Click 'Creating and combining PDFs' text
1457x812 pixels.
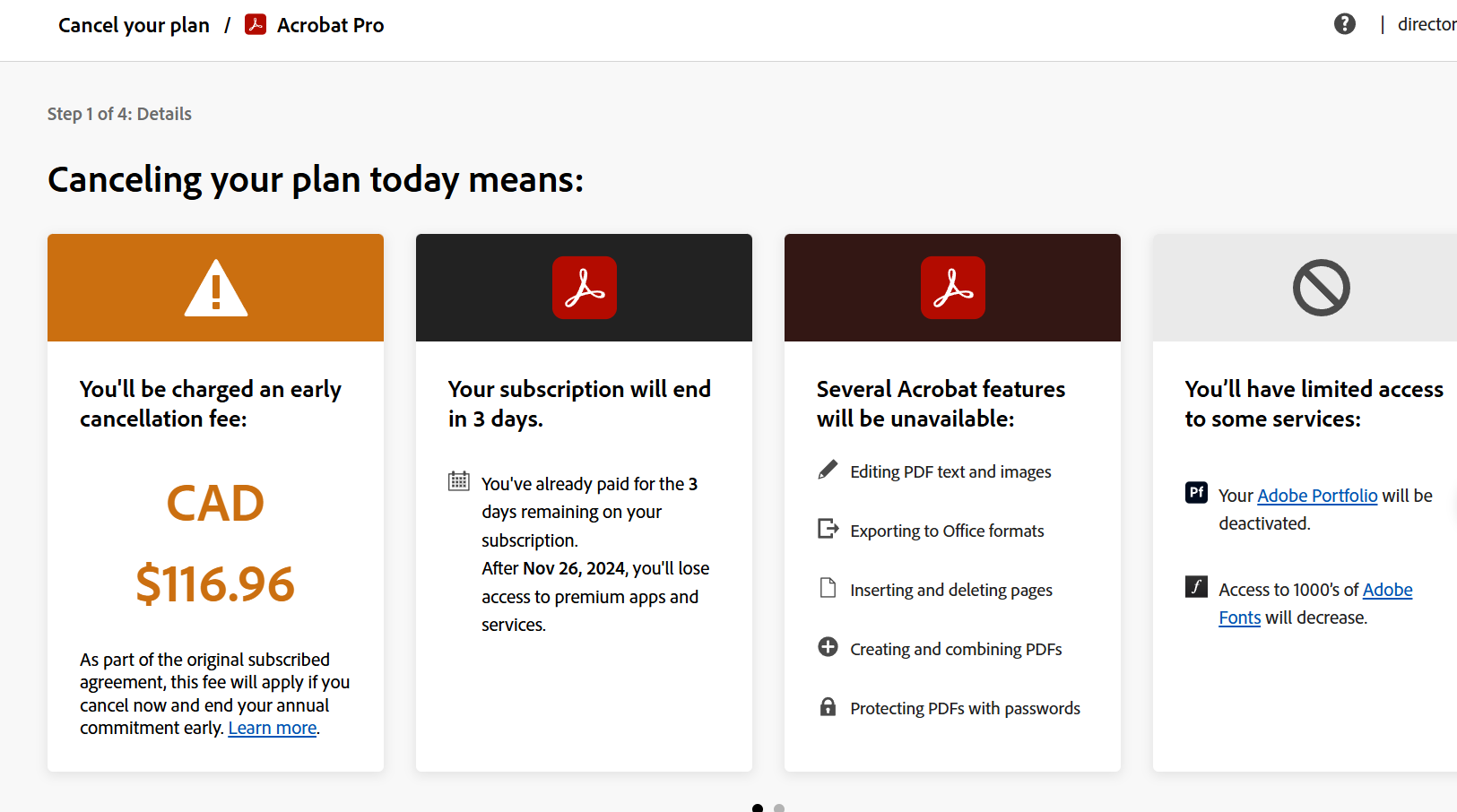(x=956, y=649)
